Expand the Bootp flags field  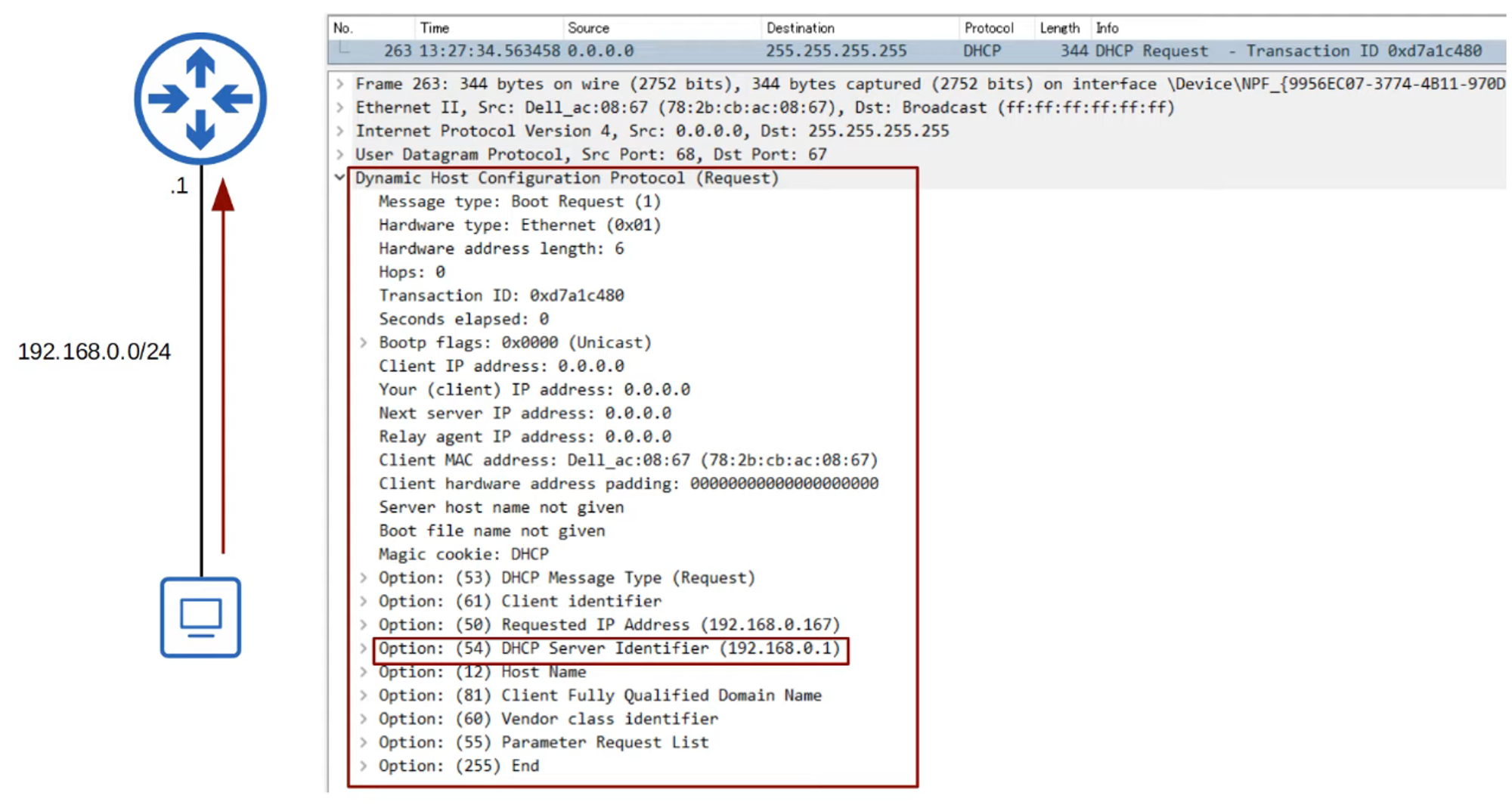pyautogui.click(x=364, y=342)
